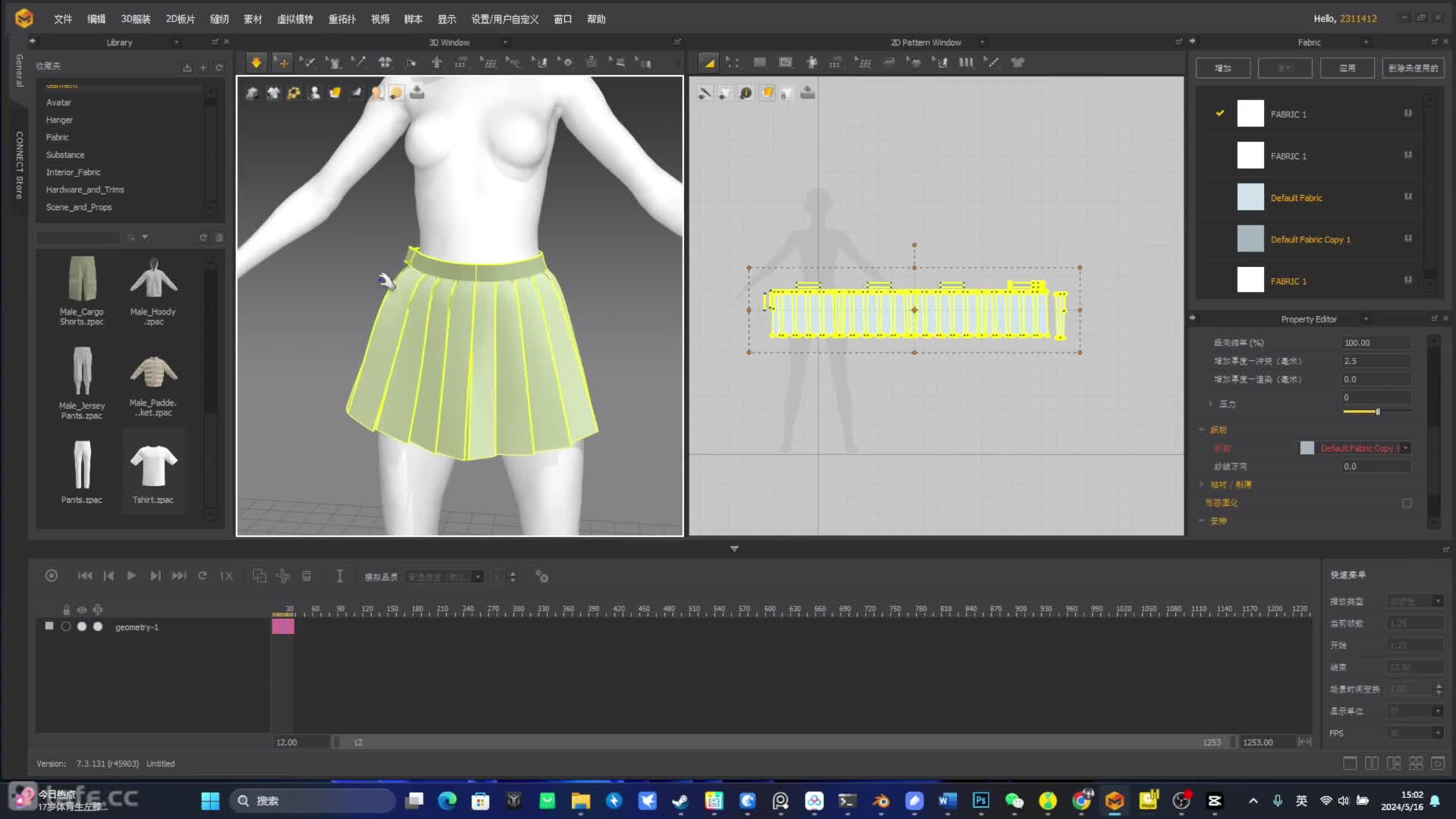This screenshot has width=1456, height=819.
Task: Select the rectangle pattern tool in 2D toolbar
Action: pyautogui.click(x=759, y=63)
